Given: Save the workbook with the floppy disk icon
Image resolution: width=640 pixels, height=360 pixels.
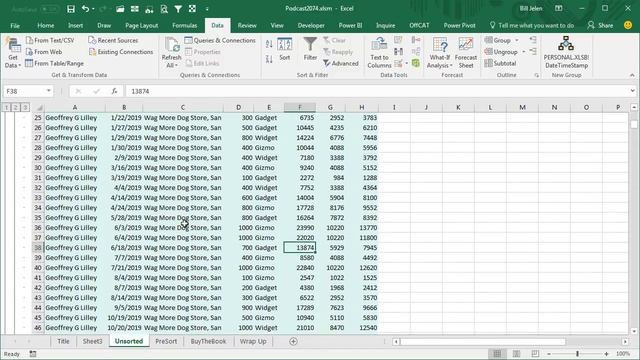Looking at the screenshot, I should tap(71, 9).
